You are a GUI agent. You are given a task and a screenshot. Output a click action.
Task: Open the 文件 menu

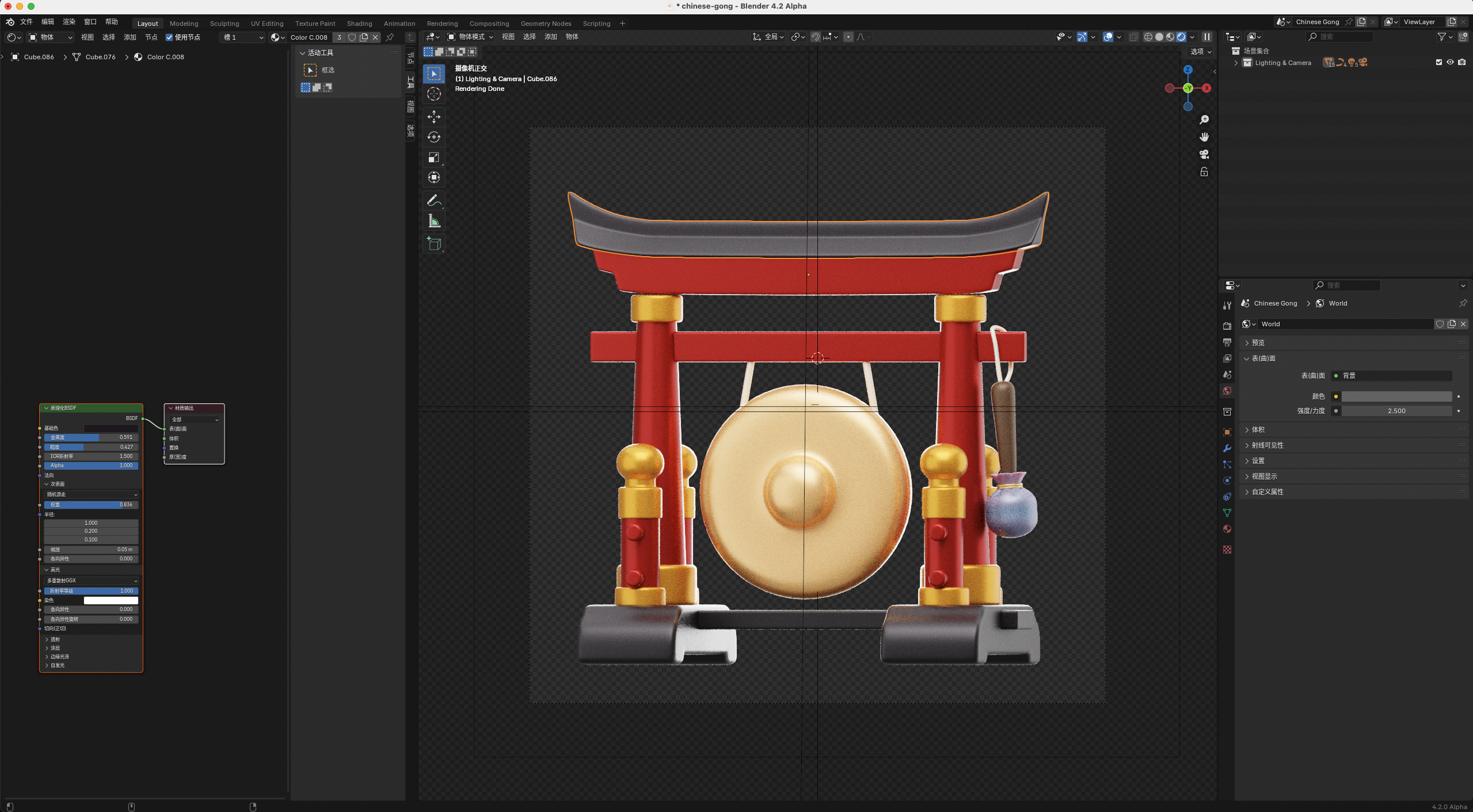pos(26,22)
